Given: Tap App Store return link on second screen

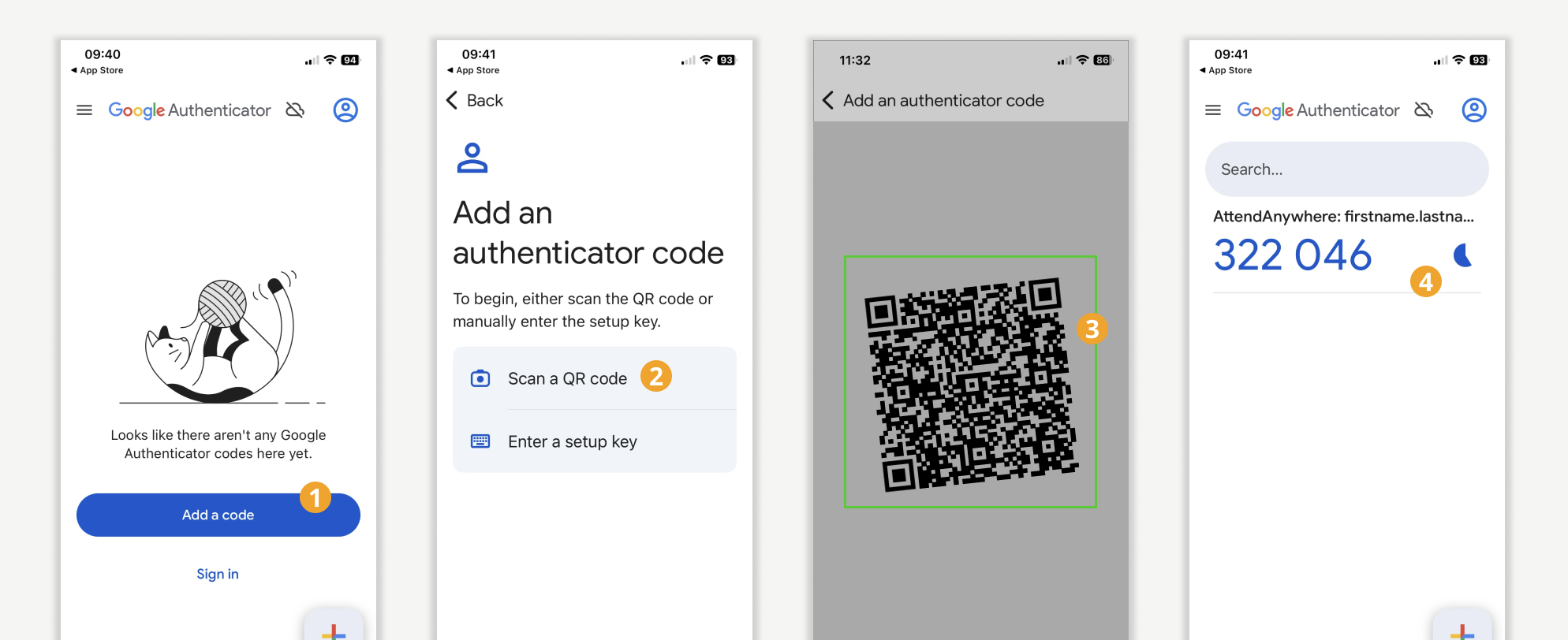Looking at the screenshot, I should (x=473, y=70).
